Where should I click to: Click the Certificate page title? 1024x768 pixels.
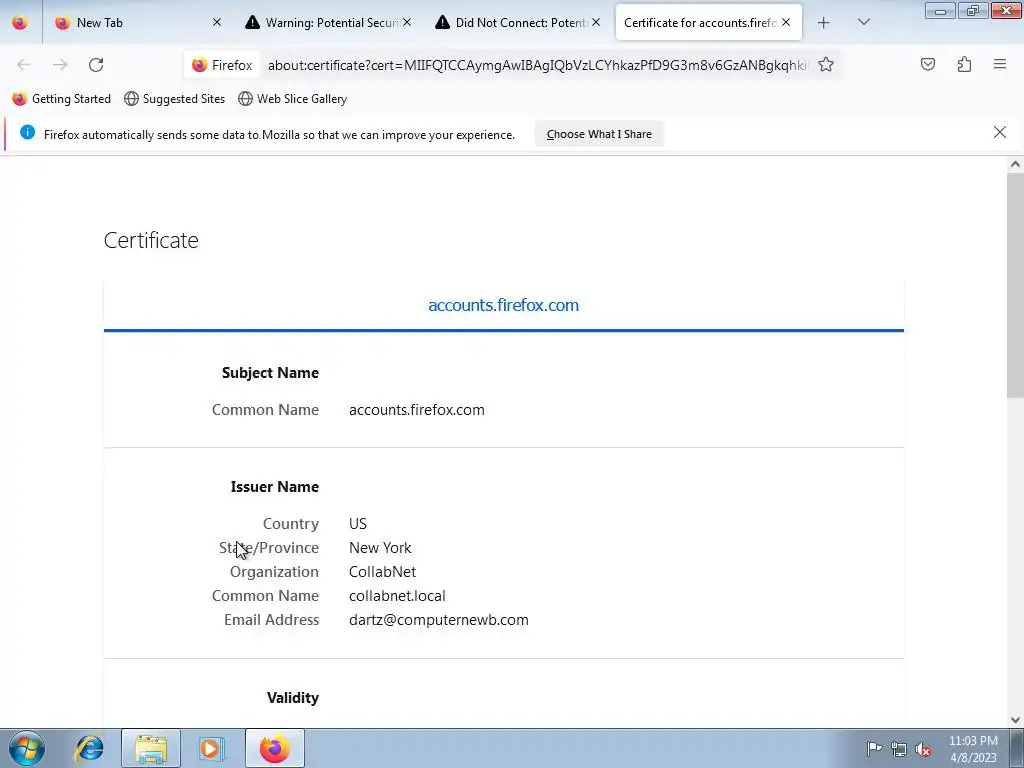coord(151,240)
